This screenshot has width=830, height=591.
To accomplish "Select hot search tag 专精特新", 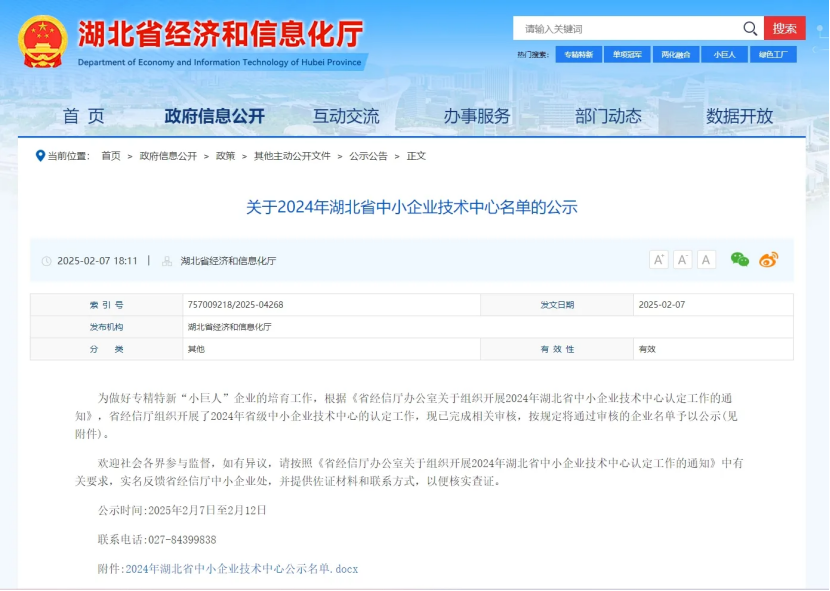I will 578,55.
